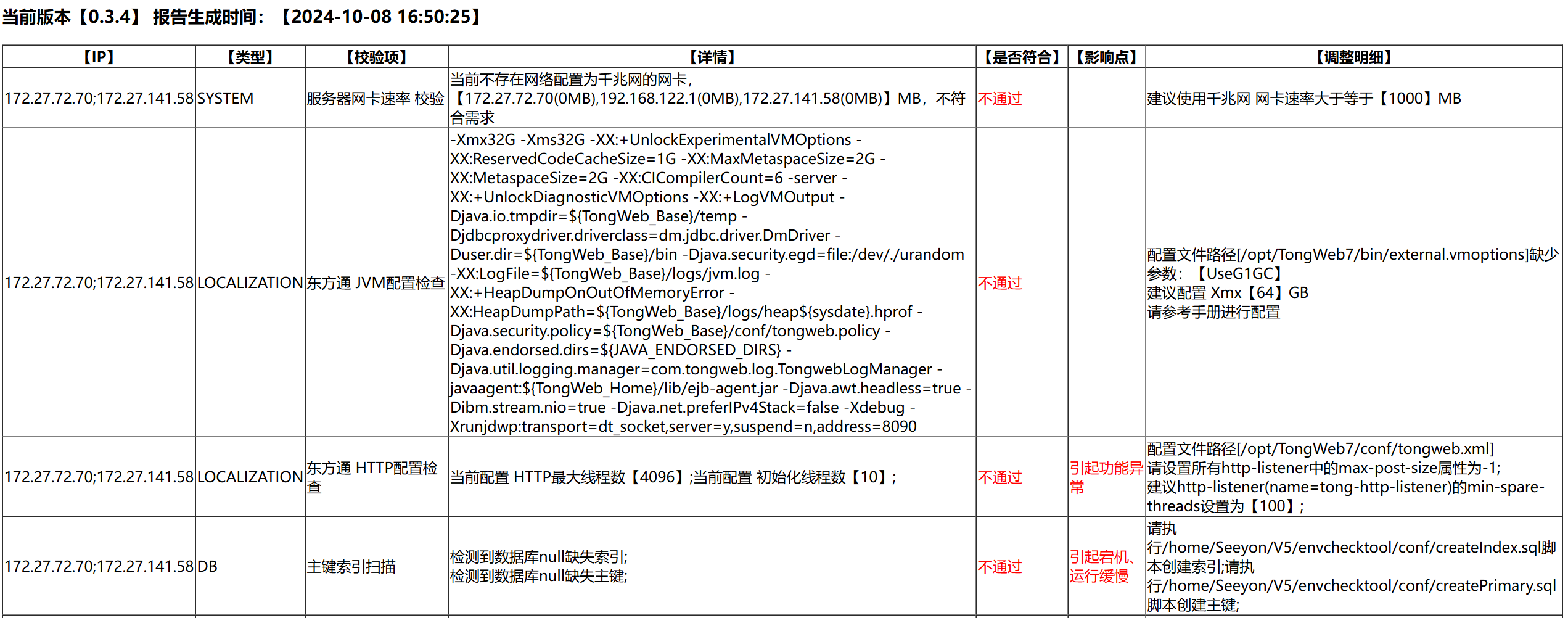Screen dimensions: 1568x618
Task: Click 不通过 in the HTTP配置检查 row
Action: 999,477
